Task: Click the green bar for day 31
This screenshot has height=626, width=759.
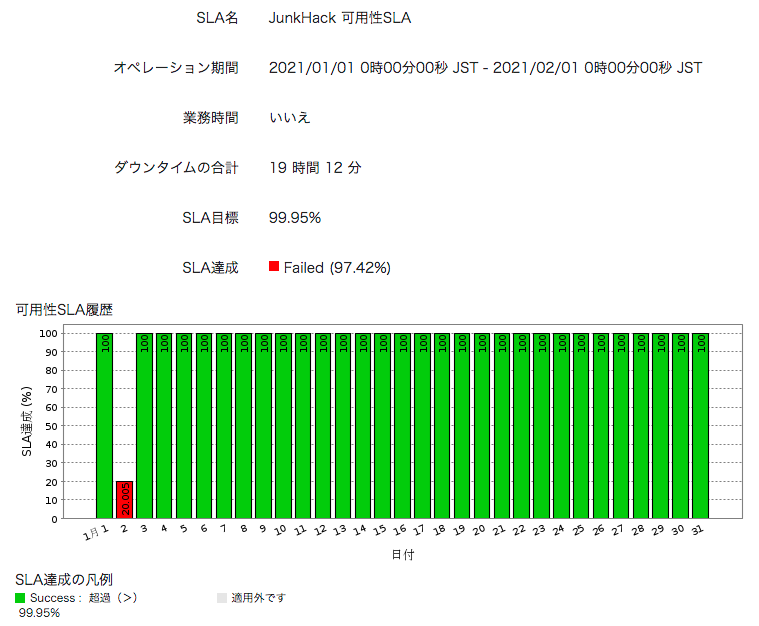Action: click(700, 425)
